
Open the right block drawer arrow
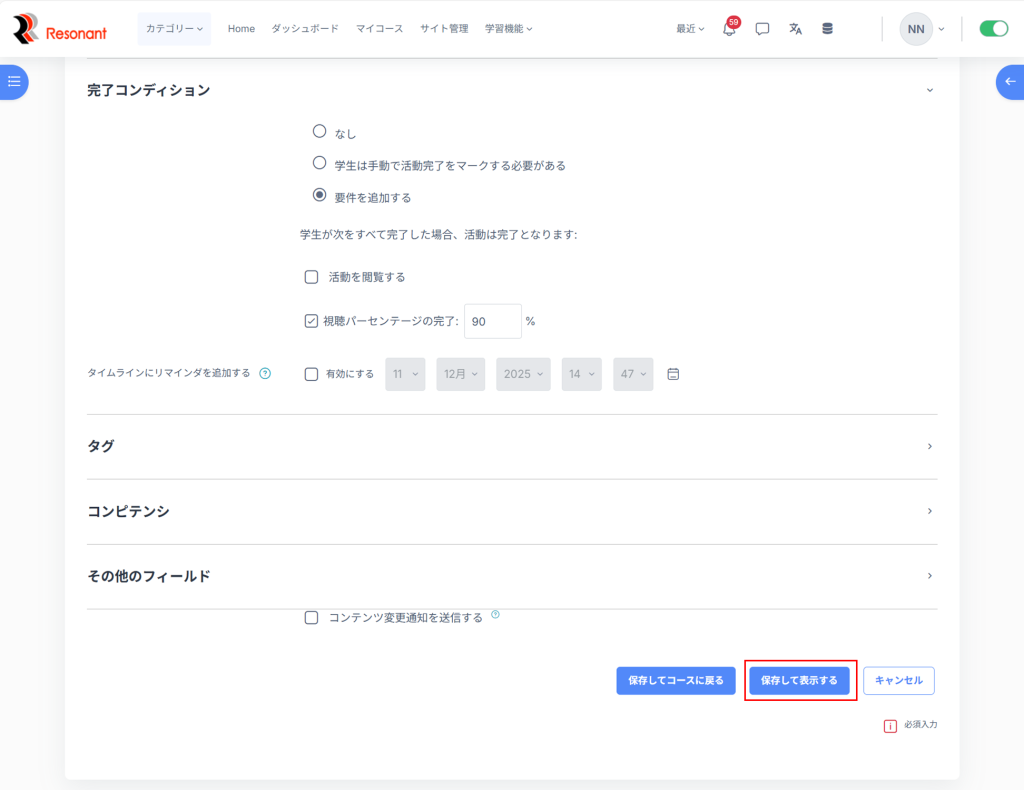pos(1009,81)
